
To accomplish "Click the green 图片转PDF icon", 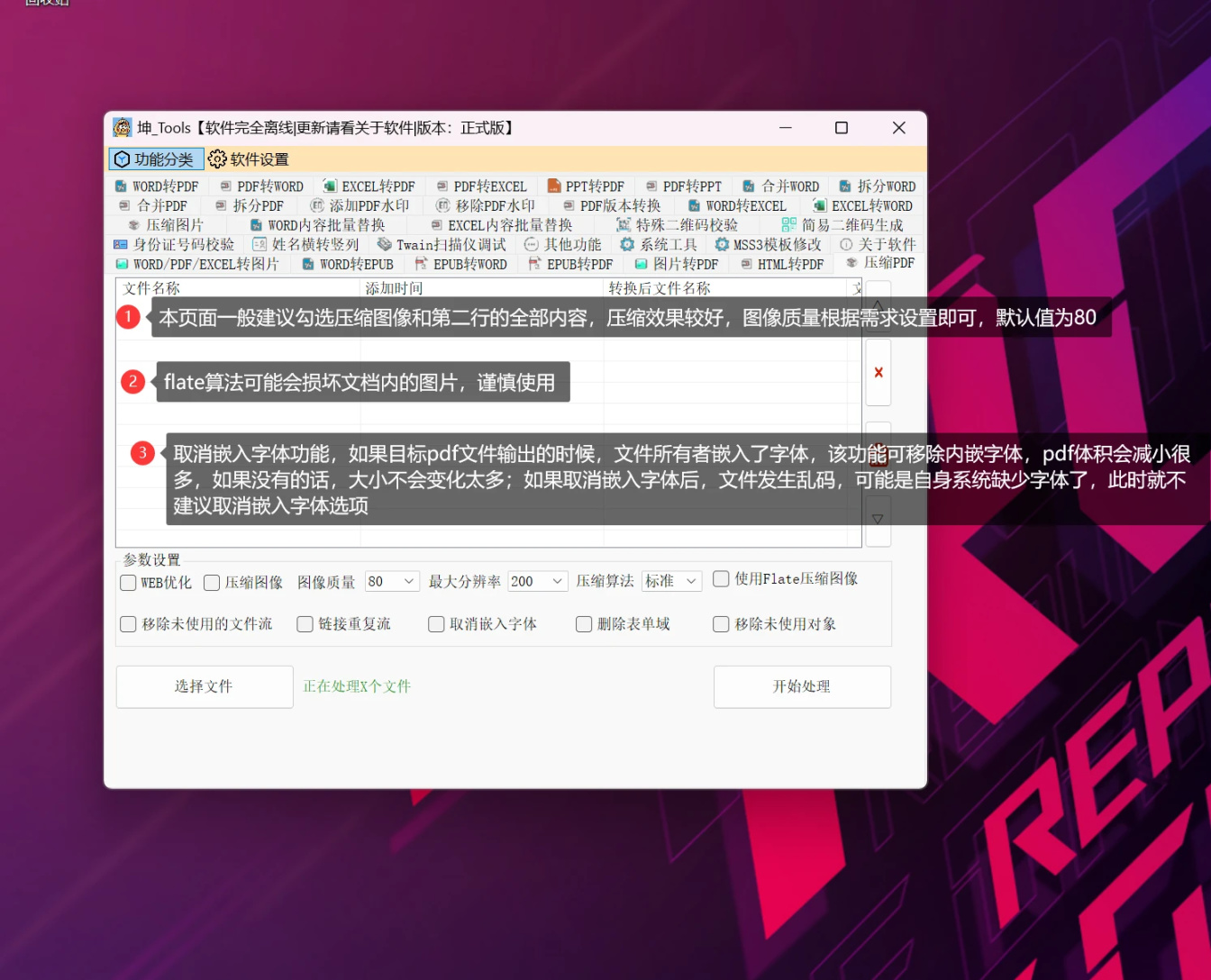I will click(x=641, y=264).
